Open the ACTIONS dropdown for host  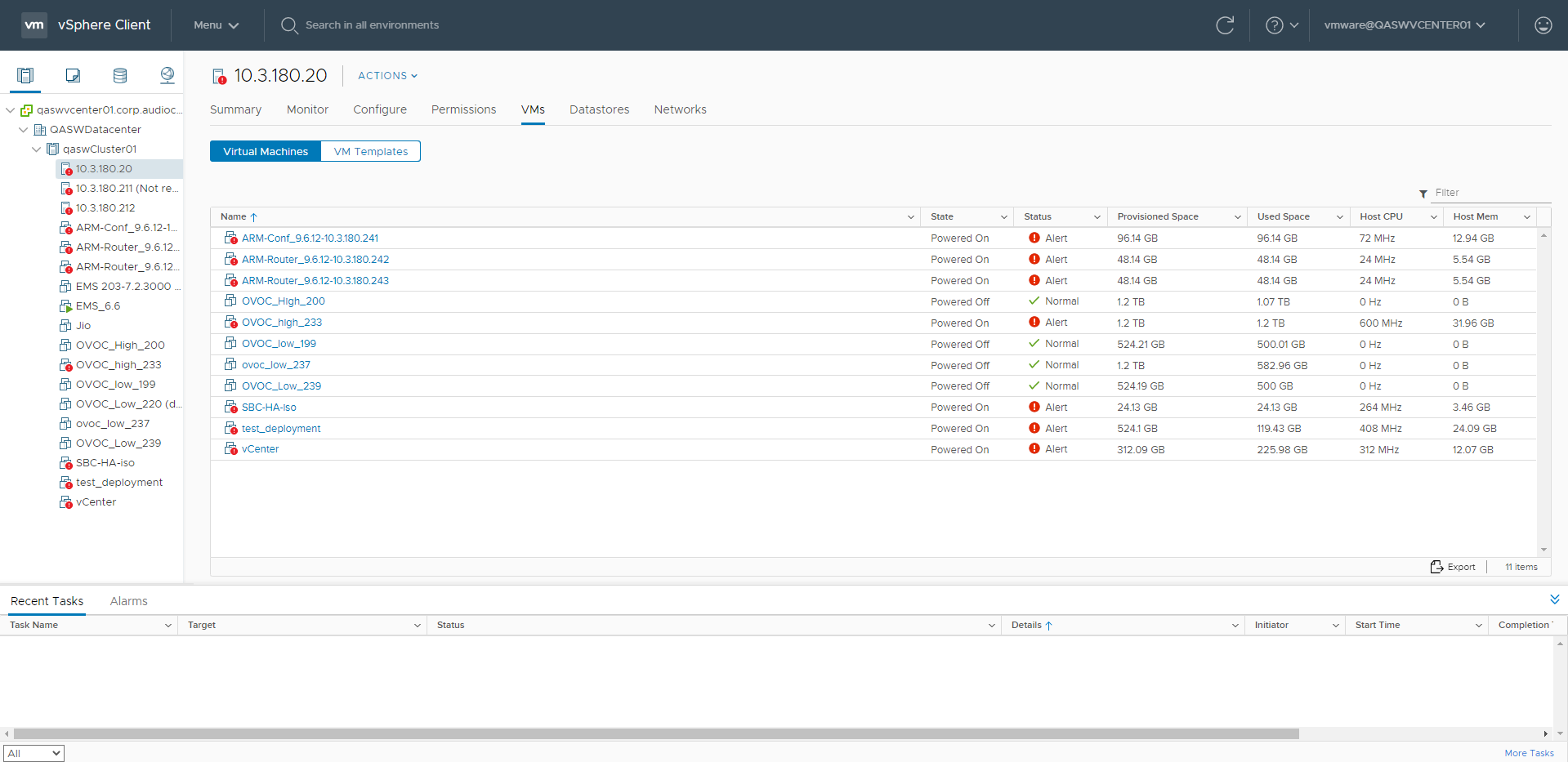387,76
